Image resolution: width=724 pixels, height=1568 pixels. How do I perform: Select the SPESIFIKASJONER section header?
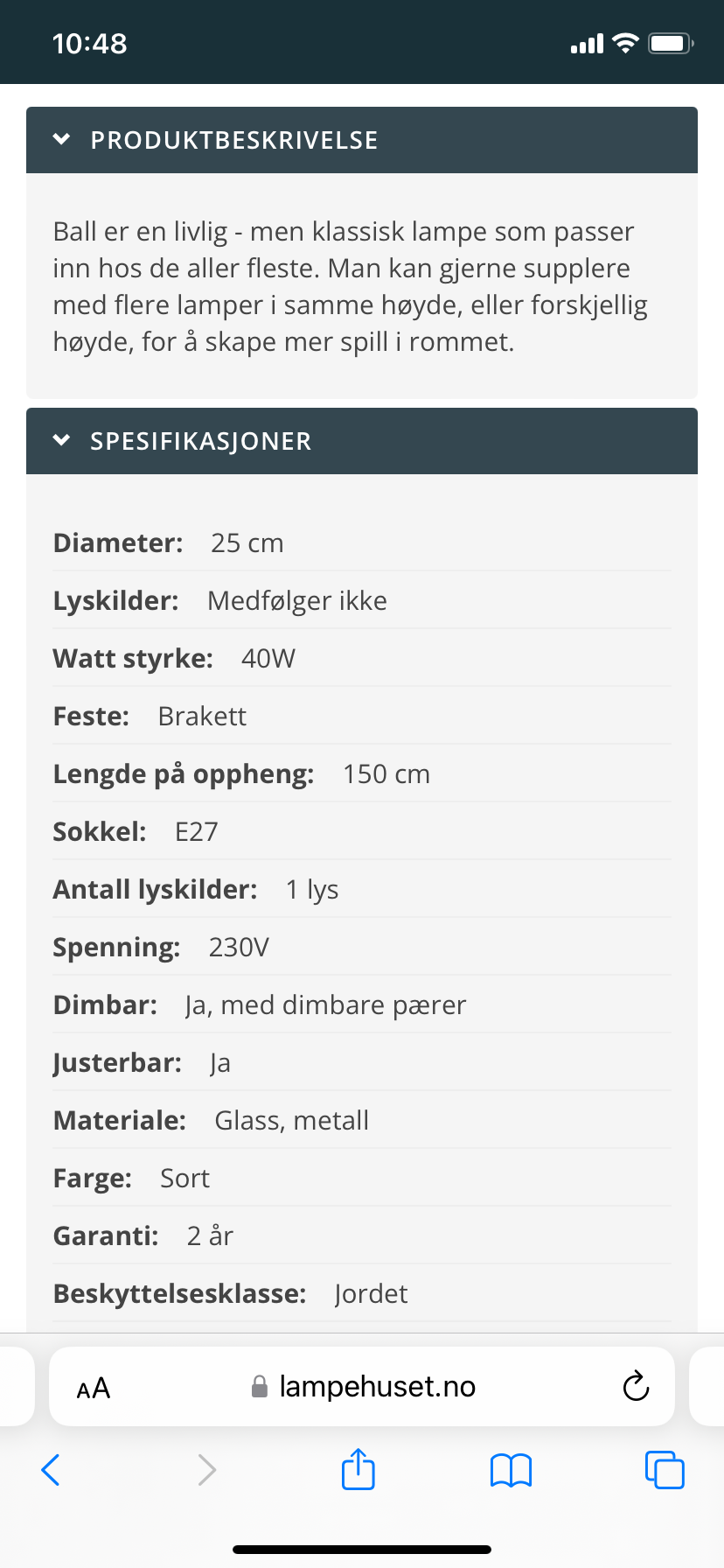coord(198,441)
